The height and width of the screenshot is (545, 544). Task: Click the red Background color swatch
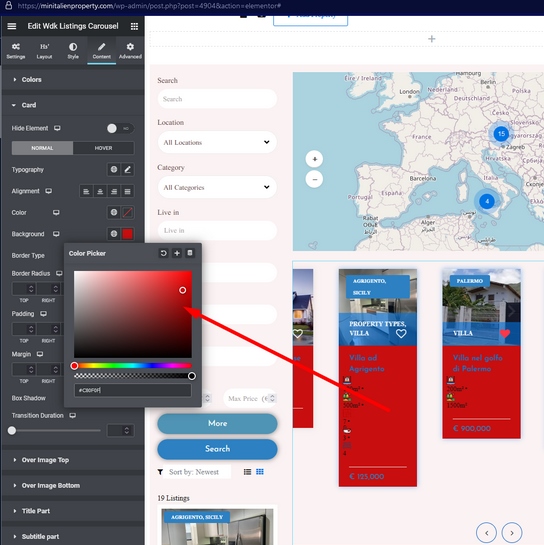point(128,234)
